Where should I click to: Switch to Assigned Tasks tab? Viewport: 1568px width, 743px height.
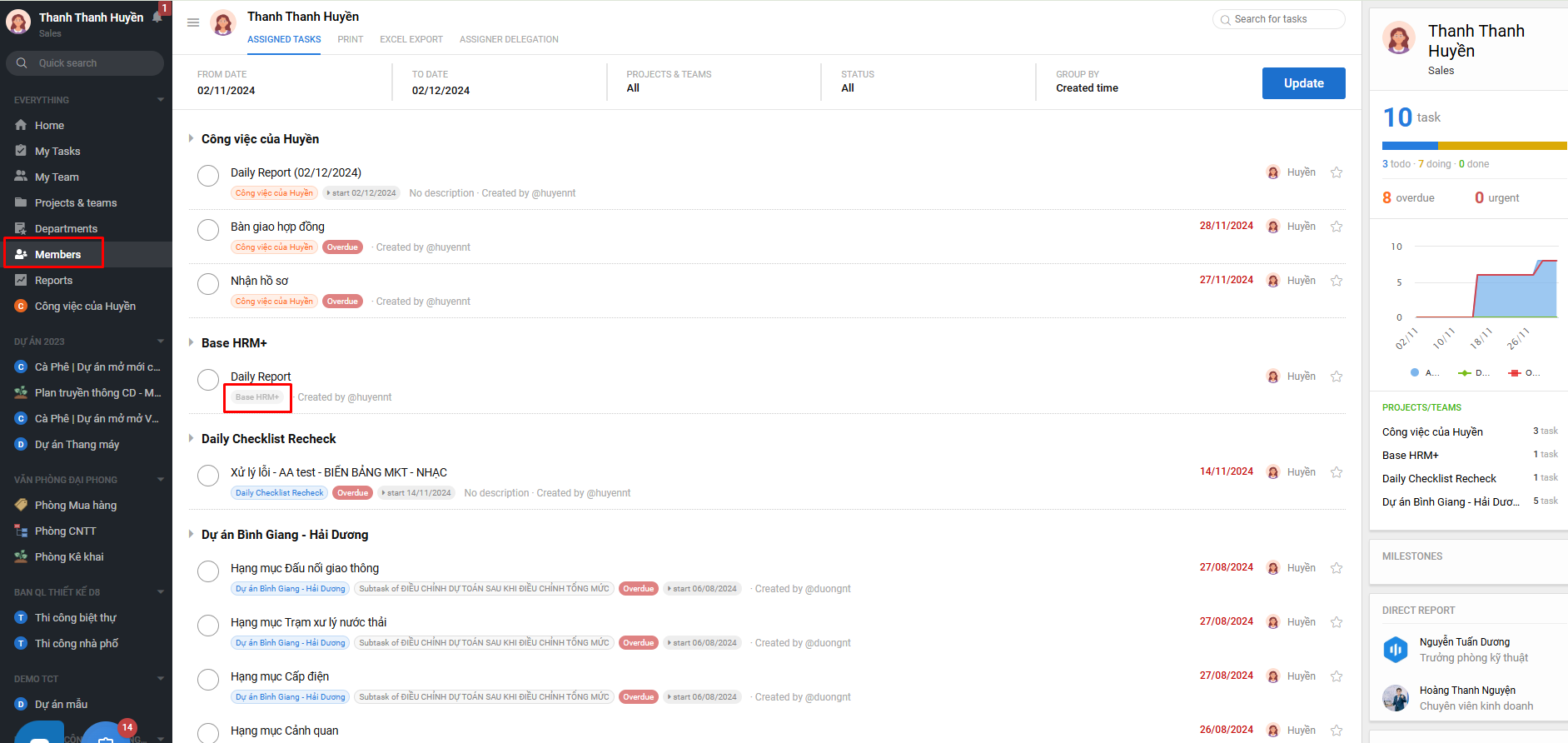(x=284, y=39)
